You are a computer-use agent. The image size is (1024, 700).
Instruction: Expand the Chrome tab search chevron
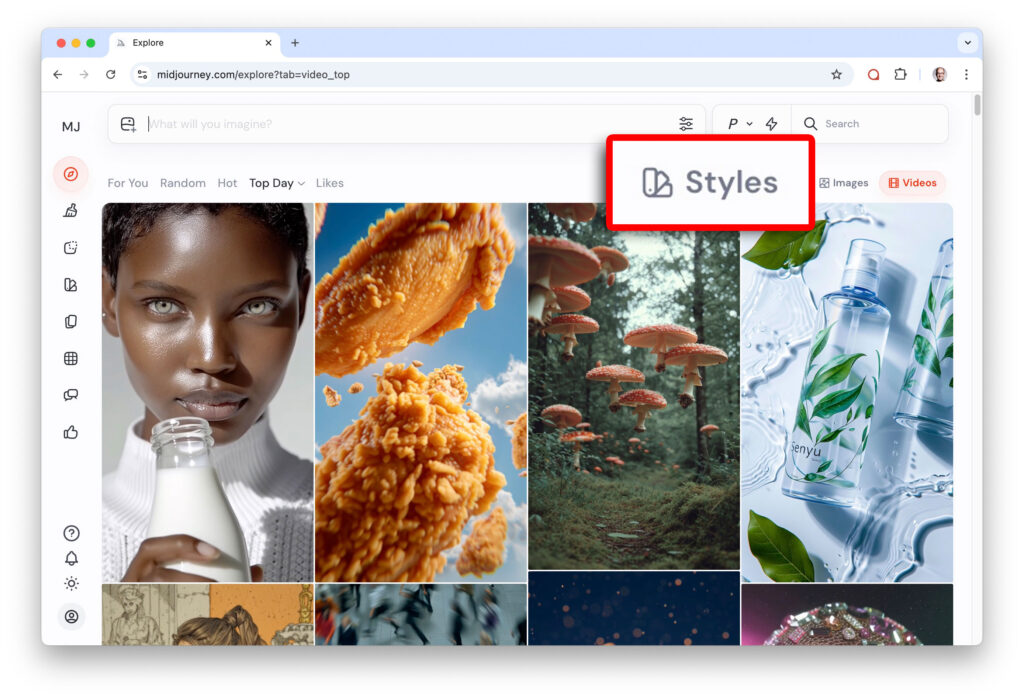pos(966,43)
